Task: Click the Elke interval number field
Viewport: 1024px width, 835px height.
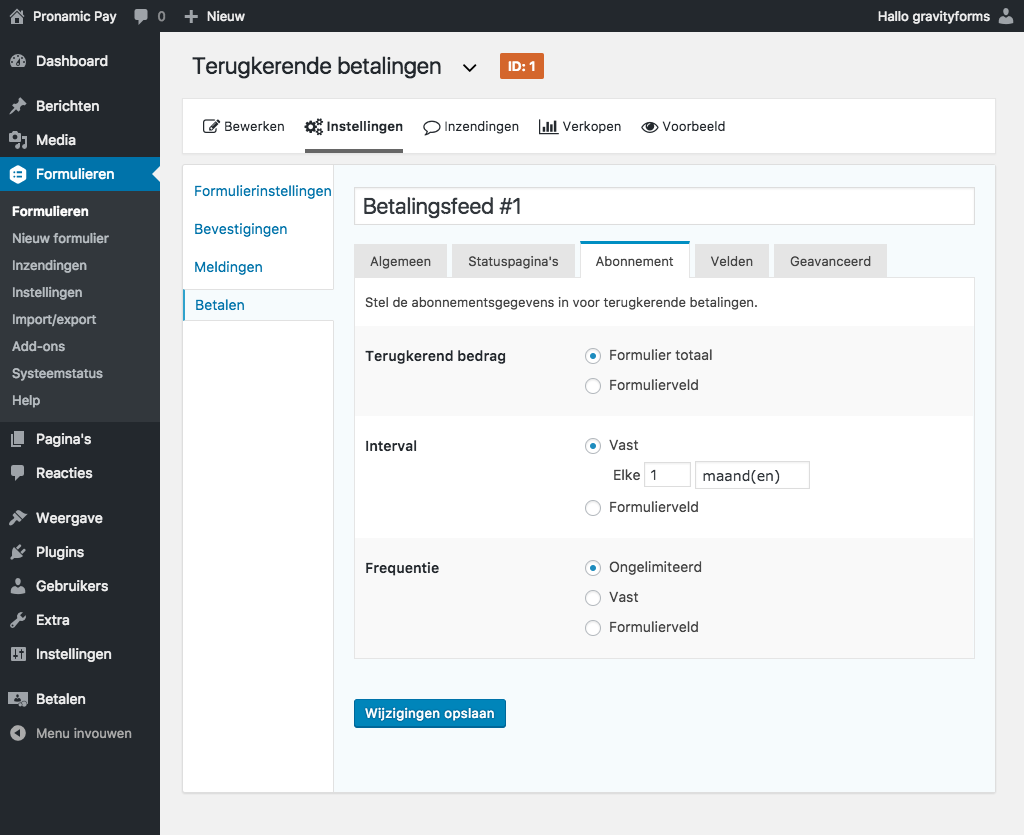Action: pos(667,475)
